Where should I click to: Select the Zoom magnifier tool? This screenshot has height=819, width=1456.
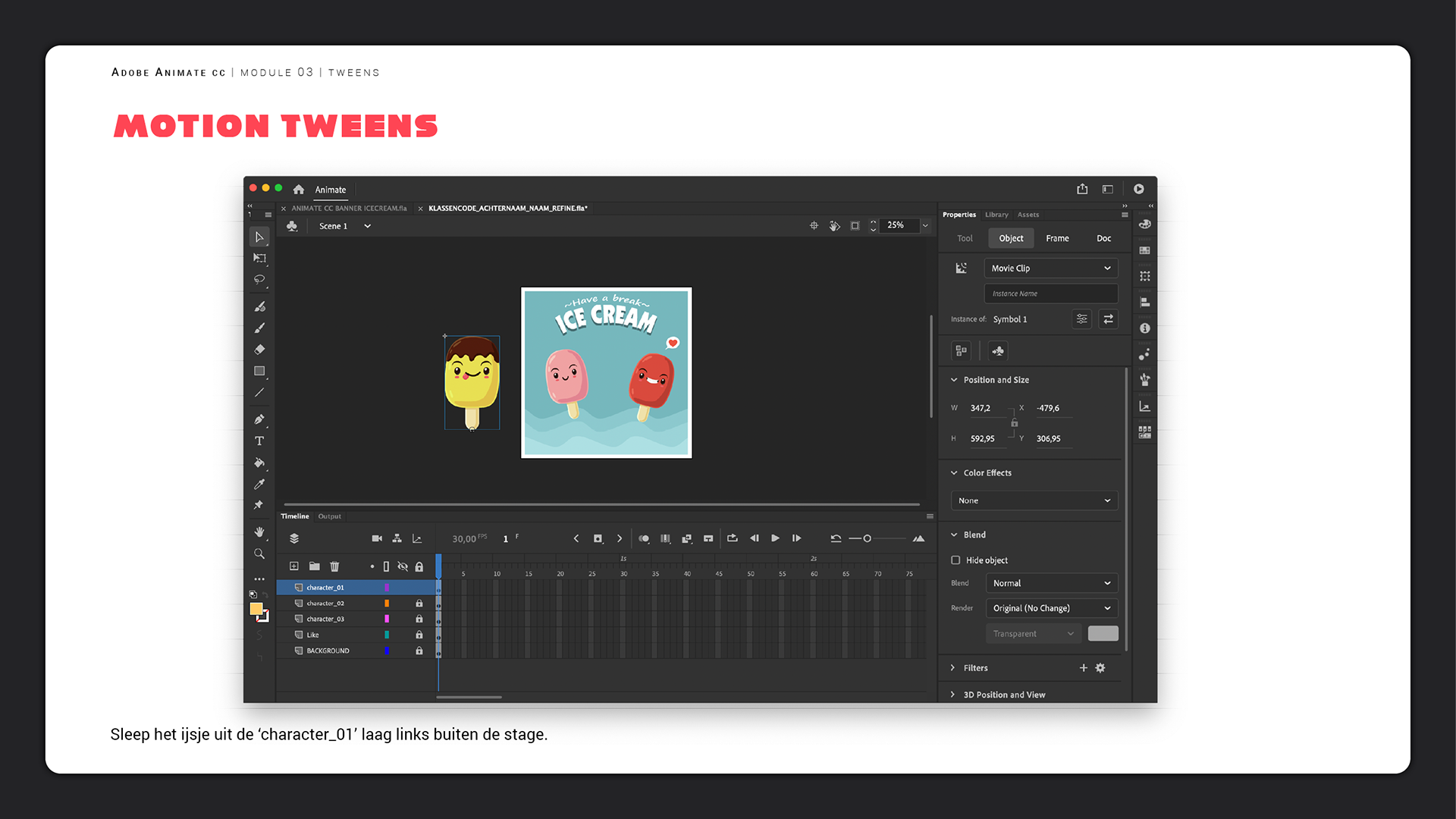259,554
